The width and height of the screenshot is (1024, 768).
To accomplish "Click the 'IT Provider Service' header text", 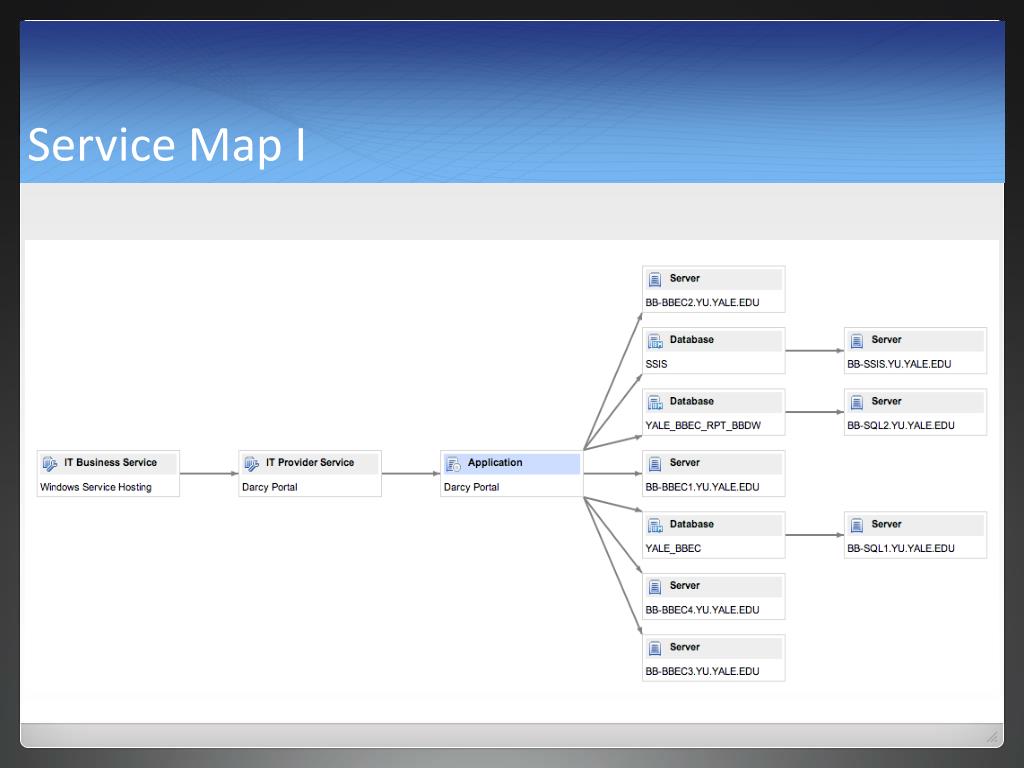I will [x=310, y=462].
